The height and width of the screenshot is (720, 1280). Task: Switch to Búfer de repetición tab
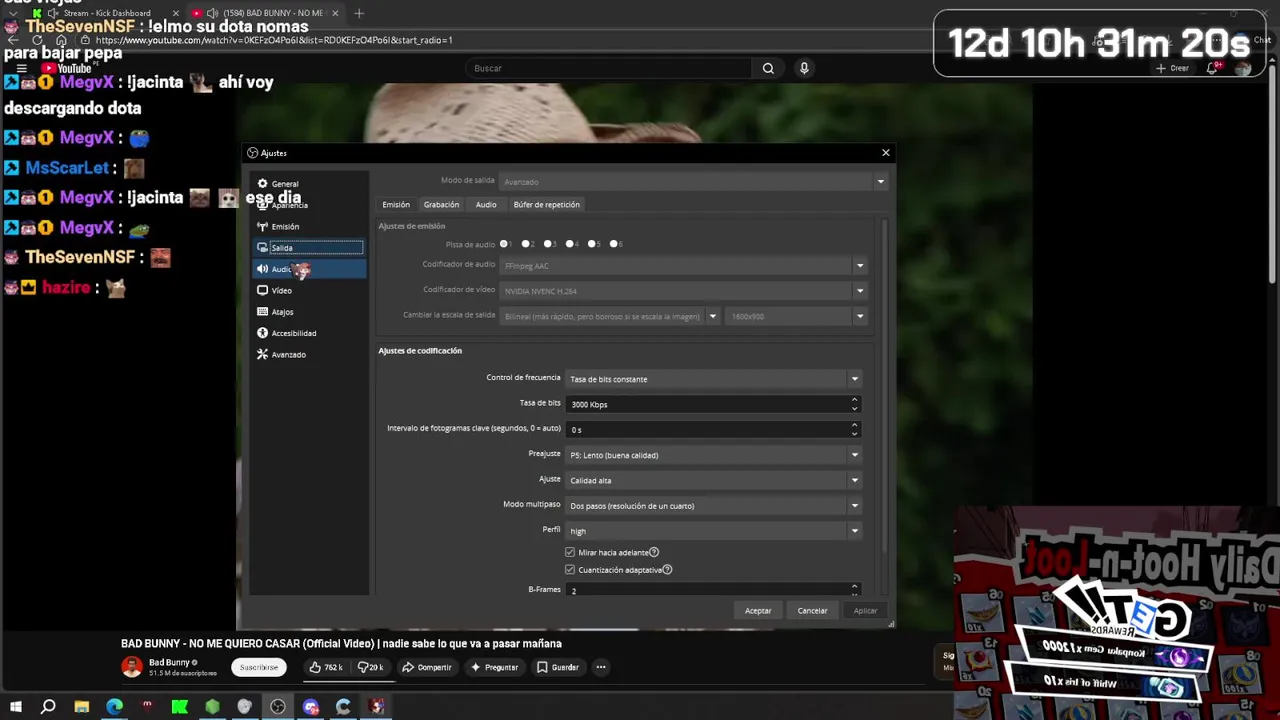[x=546, y=204]
